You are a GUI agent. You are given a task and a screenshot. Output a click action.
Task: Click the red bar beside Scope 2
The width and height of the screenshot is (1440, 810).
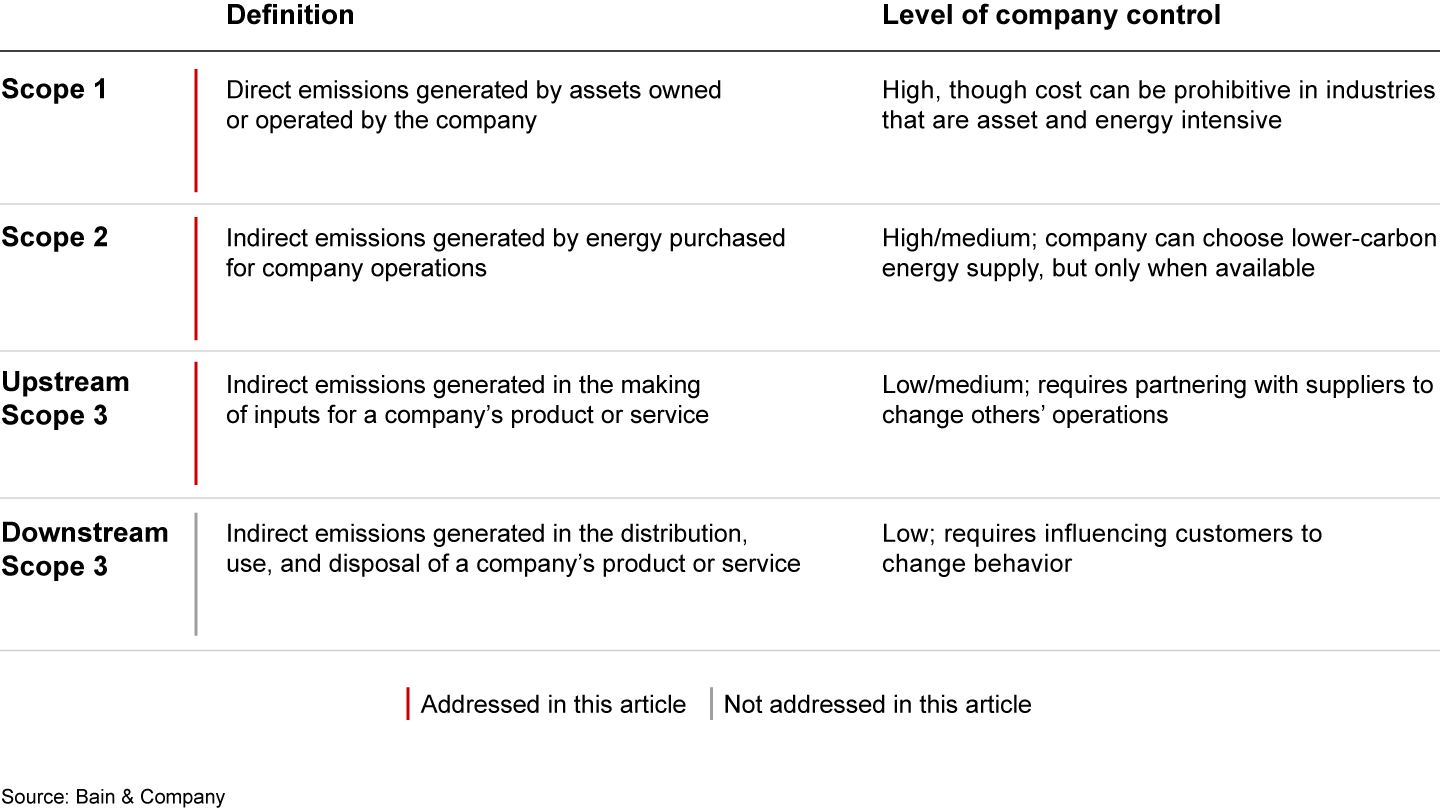[x=196, y=278]
